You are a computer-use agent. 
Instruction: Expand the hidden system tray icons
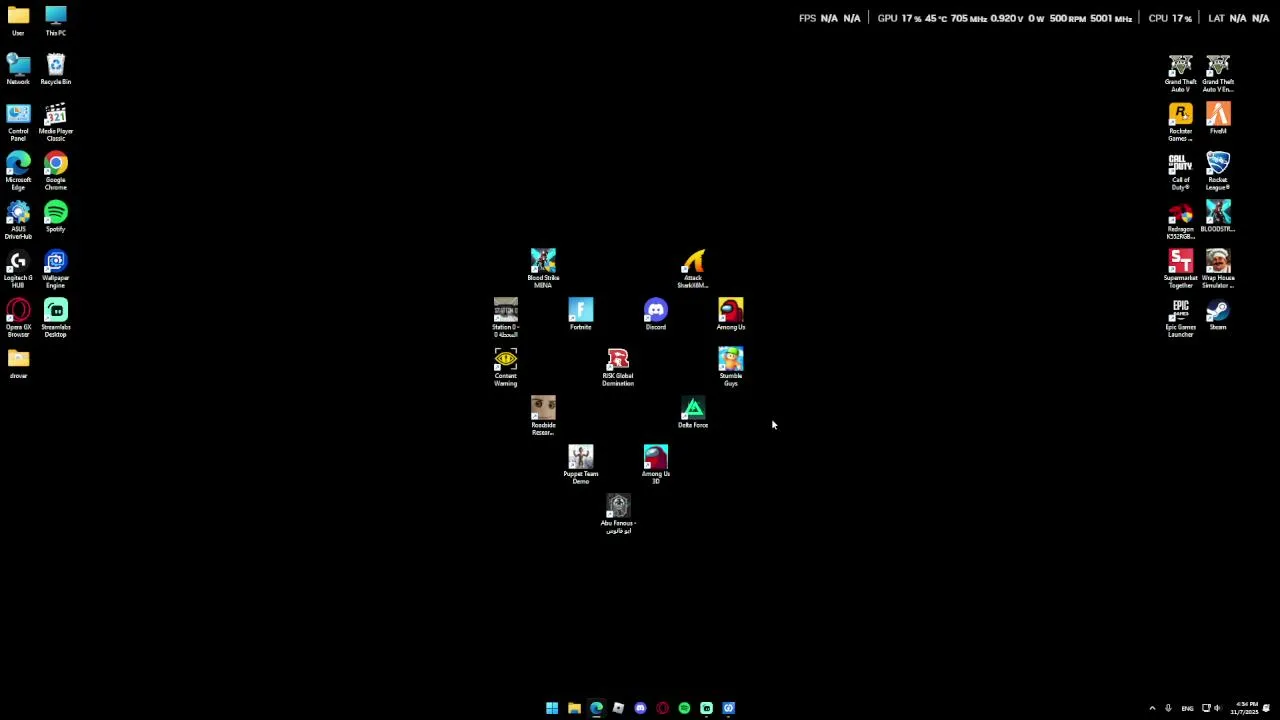[x=1152, y=708]
